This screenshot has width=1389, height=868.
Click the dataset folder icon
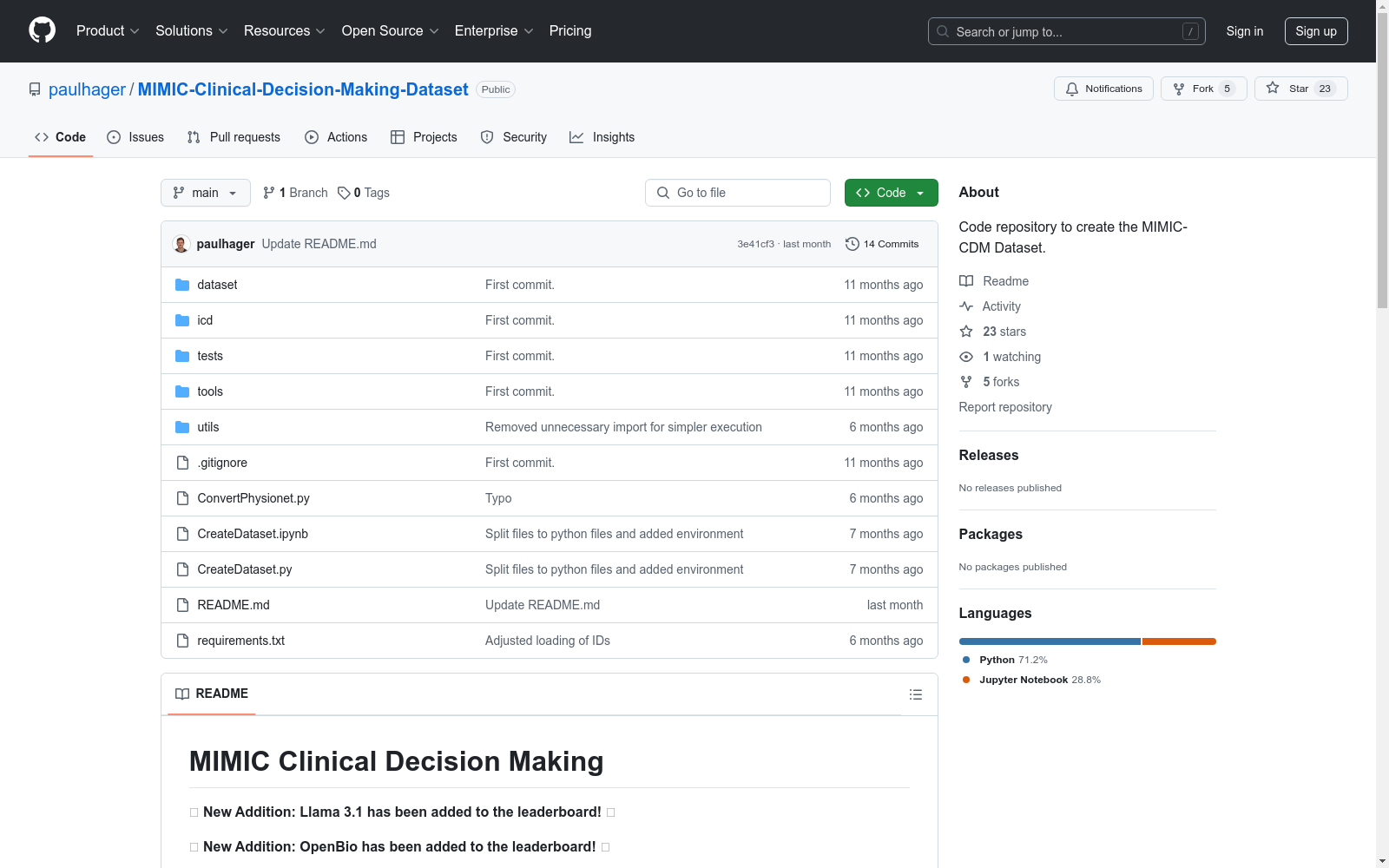pos(182,285)
